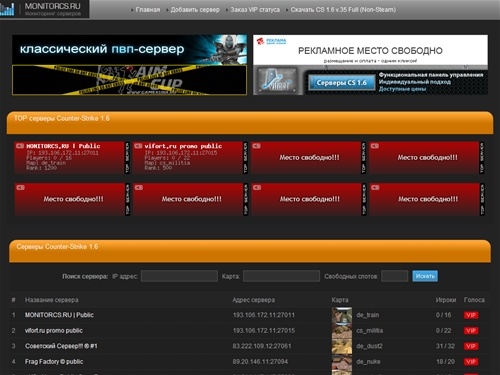
Task: Click the CS icon on vifort.ru promo card
Action: point(138,146)
